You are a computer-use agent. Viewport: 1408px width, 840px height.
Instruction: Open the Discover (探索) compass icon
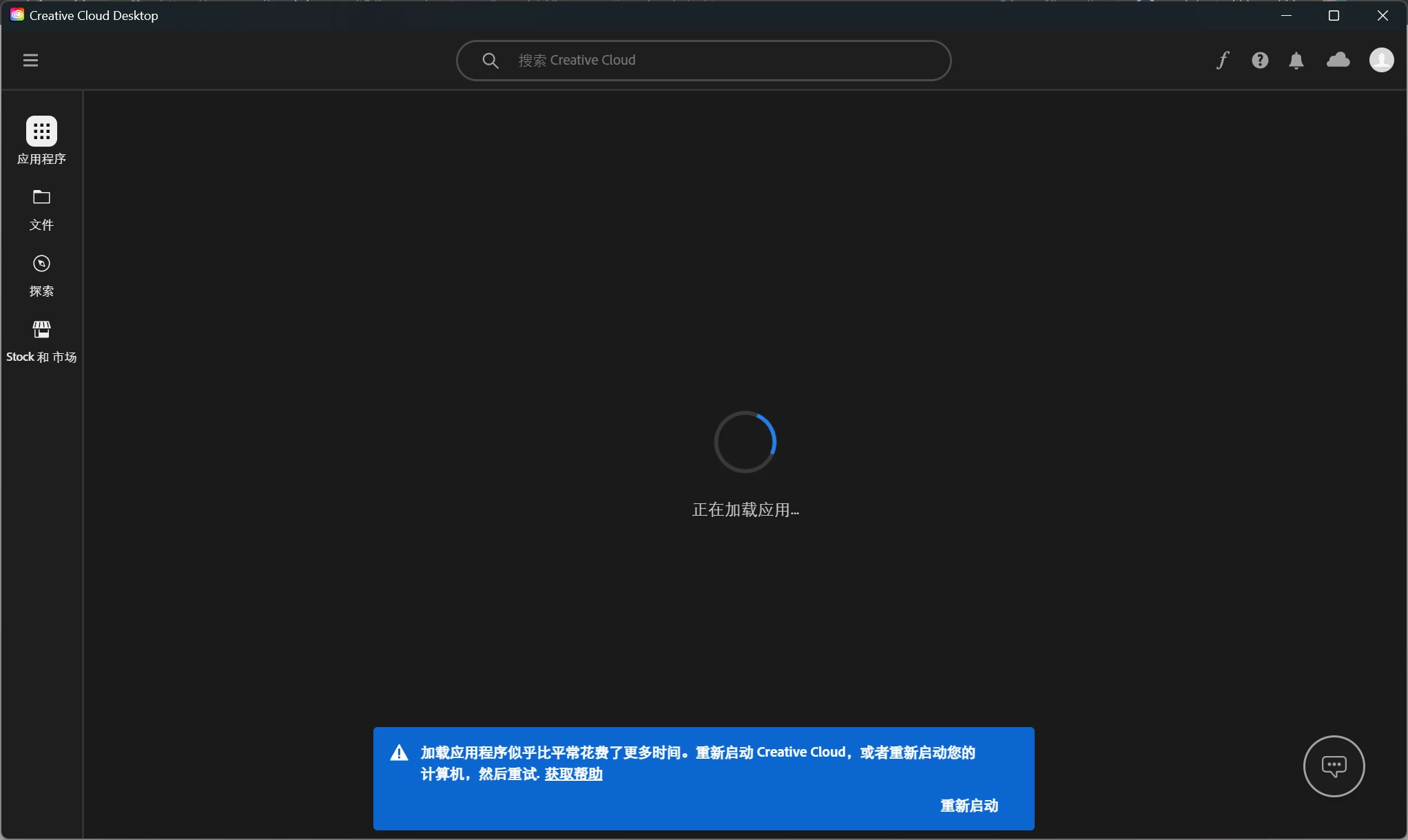pyautogui.click(x=41, y=264)
